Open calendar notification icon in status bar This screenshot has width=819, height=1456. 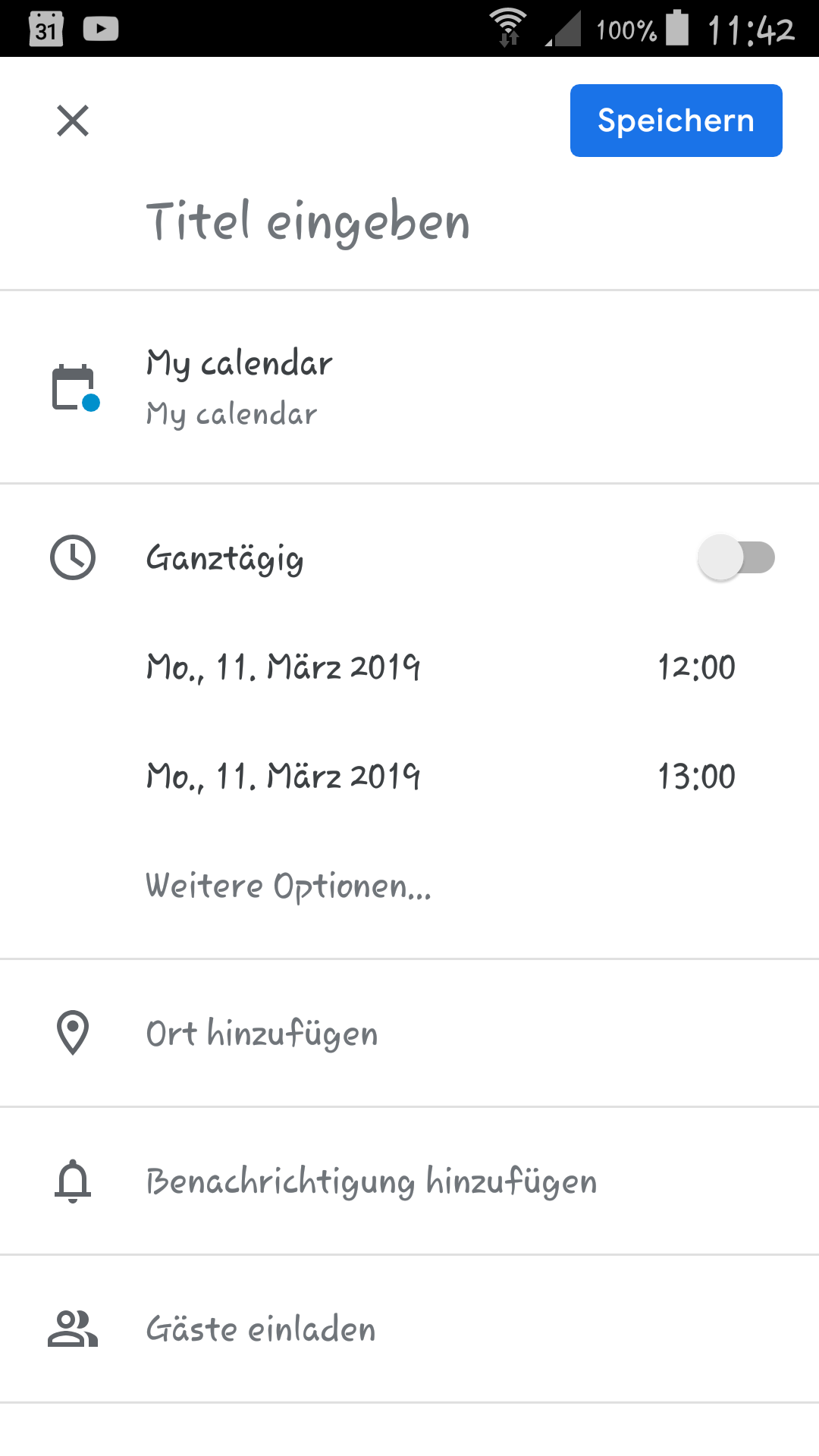click(45, 29)
